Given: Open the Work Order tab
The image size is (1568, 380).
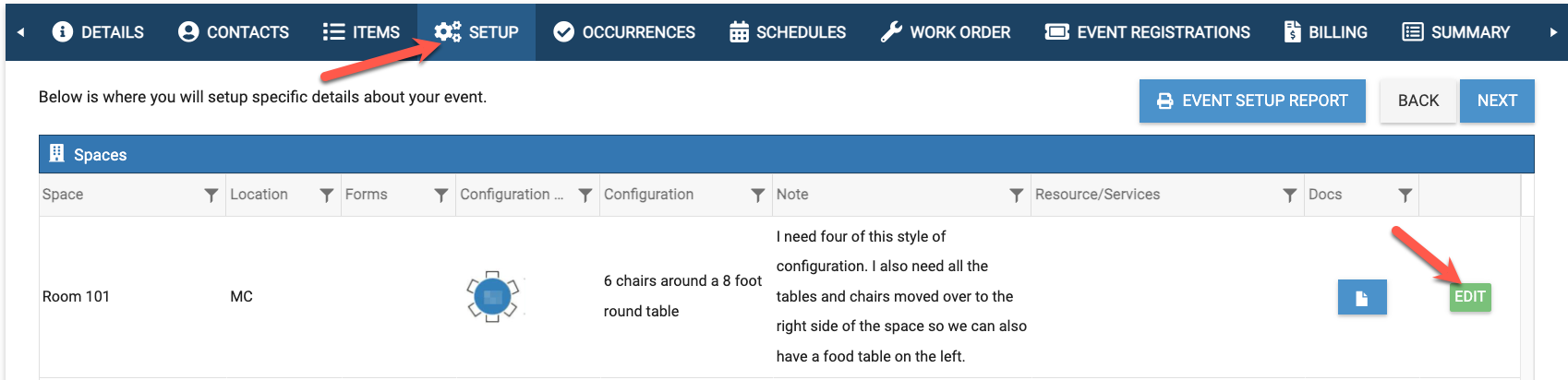Looking at the screenshot, I should pyautogui.click(x=945, y=32).
